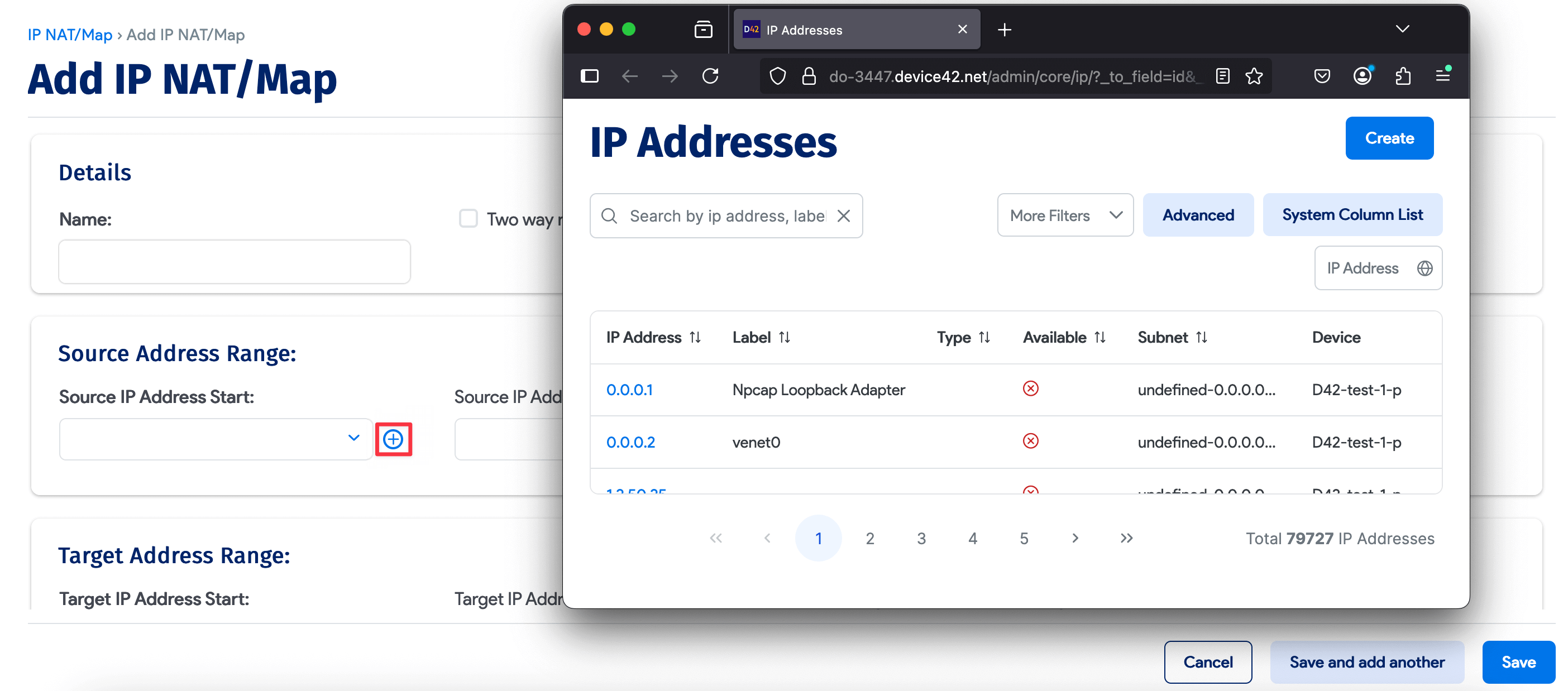Screen dimensions: 1568x691
Task: Click the plus icon next to Source IP Address Start
Action: point(393,438)
